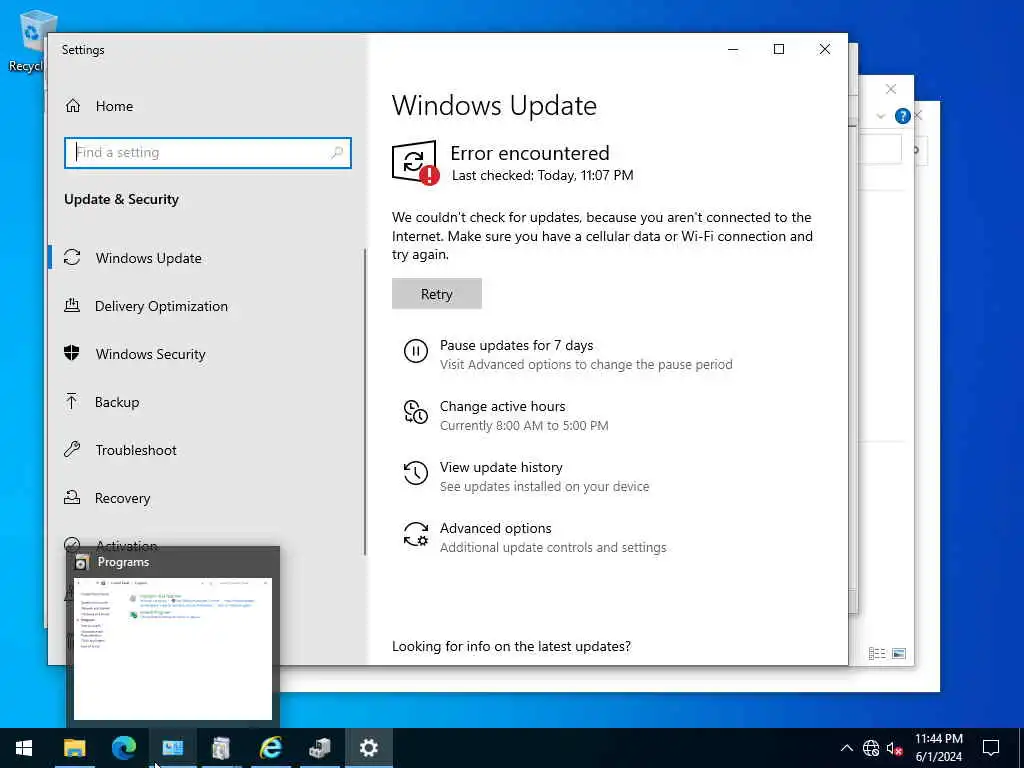
Task: Click the network globe tray icon
Action: pyautogui.click(x=871, y=748)
